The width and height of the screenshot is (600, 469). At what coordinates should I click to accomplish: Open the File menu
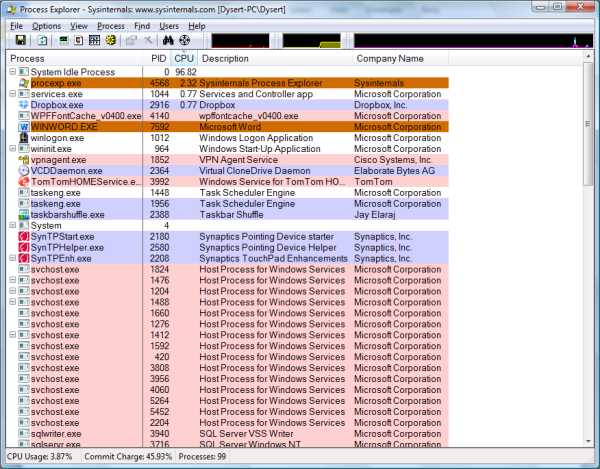tap(16, 26)
